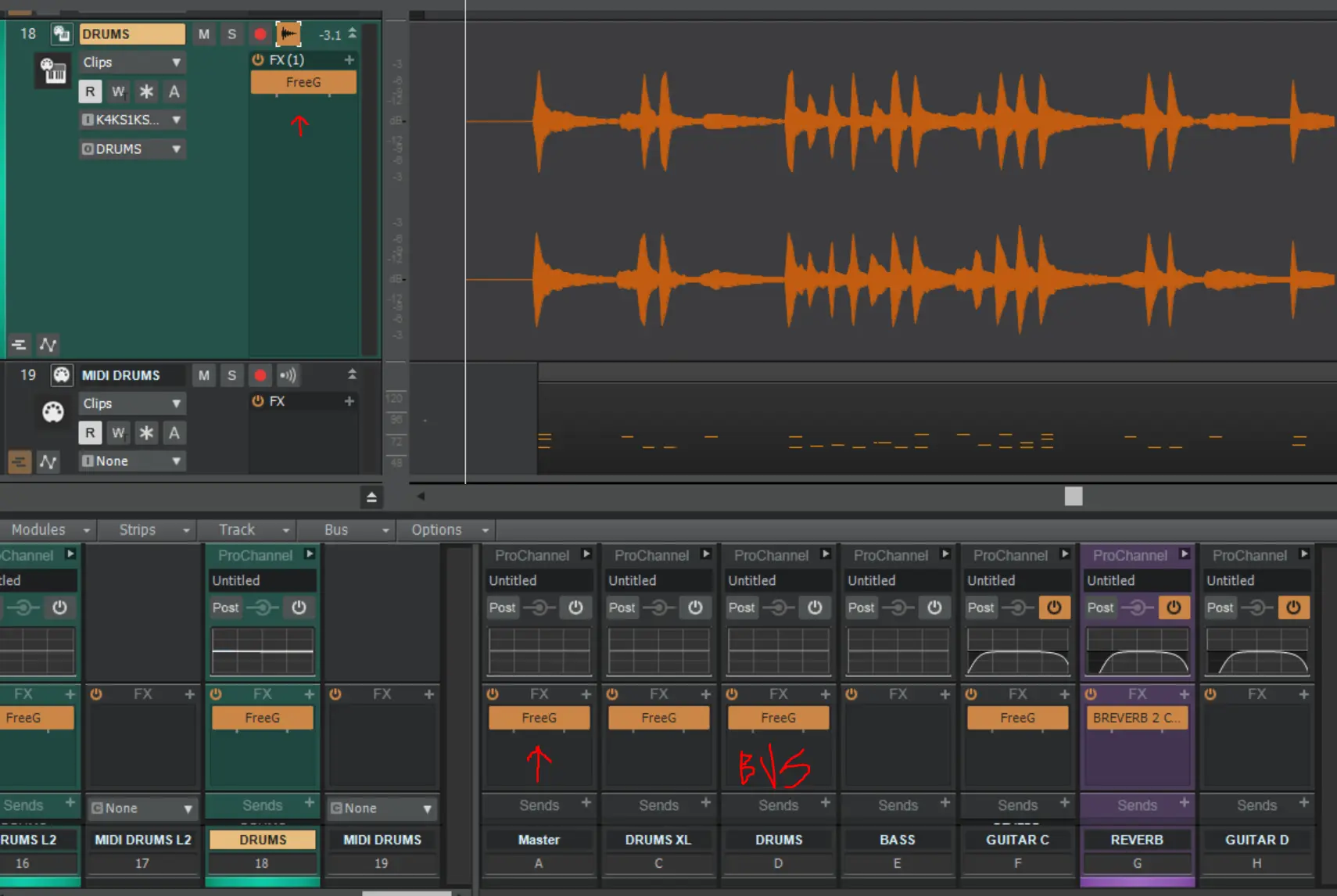Viewport: 1337px width, 896px height.
Task: Open FreeG plugin on GUITAR C bus
Action: point(1017,718)
